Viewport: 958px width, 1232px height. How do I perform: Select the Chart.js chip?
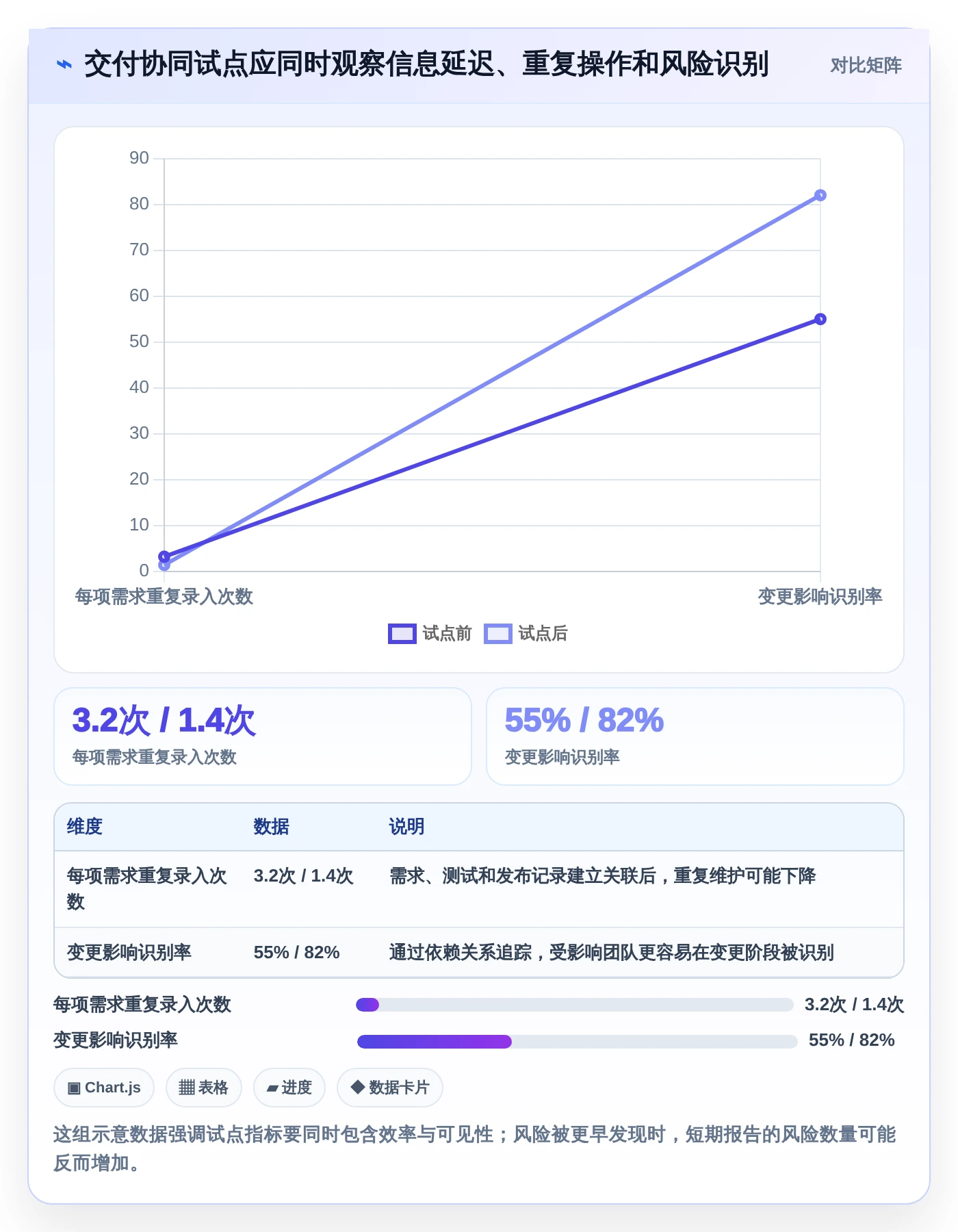pos(104,1088)
